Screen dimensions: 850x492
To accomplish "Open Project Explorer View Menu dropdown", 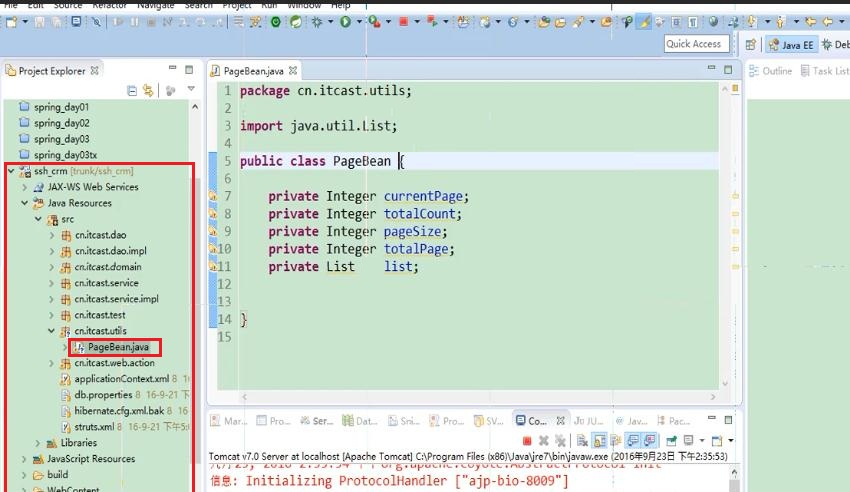I will pyautogui.click(x=191, y=89).
